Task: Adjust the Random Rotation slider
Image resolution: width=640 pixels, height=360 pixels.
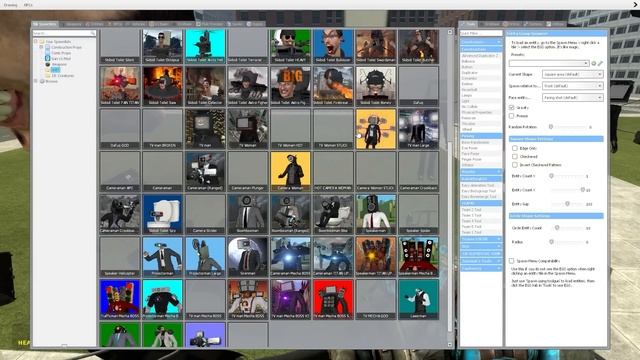Action: pyautogui.click(x=551, y=127)
